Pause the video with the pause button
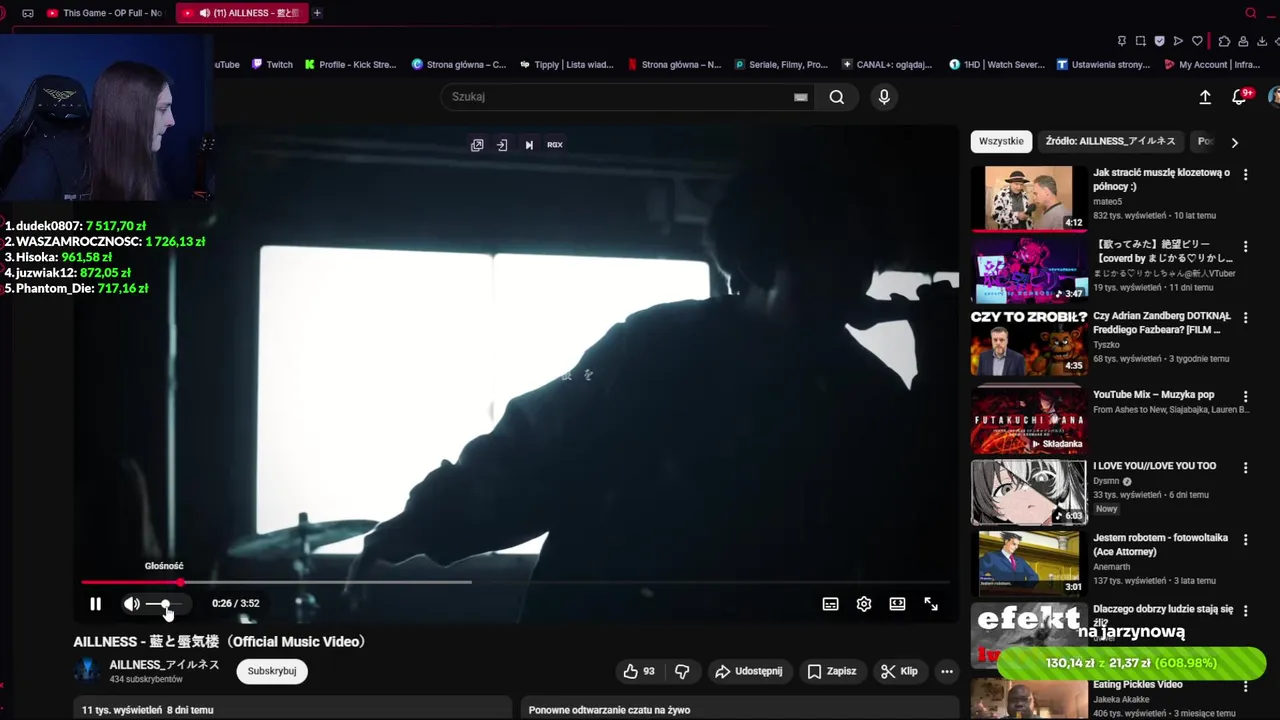Screen dimensions: 1280x720 [x=95, y=604]
